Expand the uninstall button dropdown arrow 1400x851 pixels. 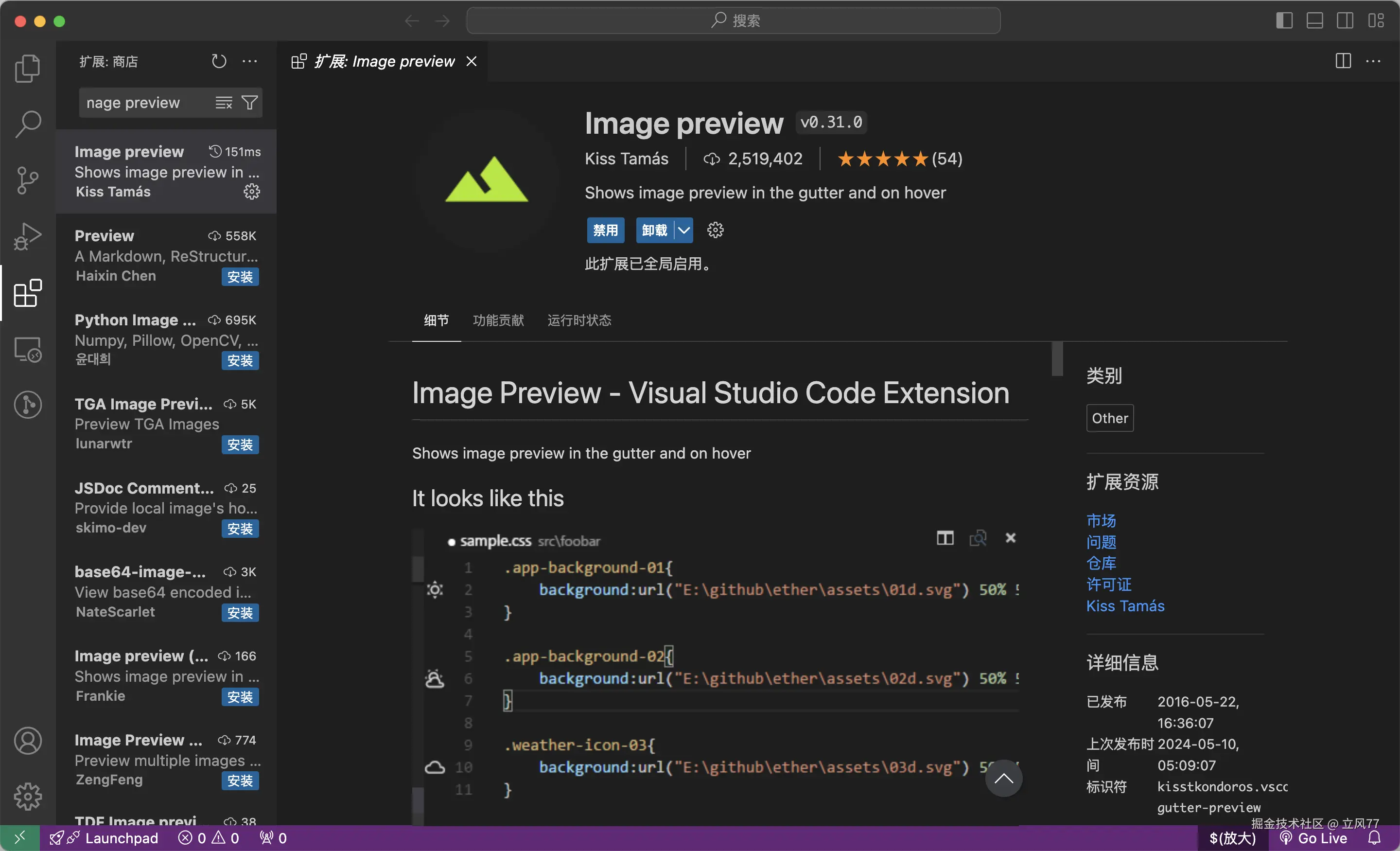pyautogui.click(x=683, y=230)
